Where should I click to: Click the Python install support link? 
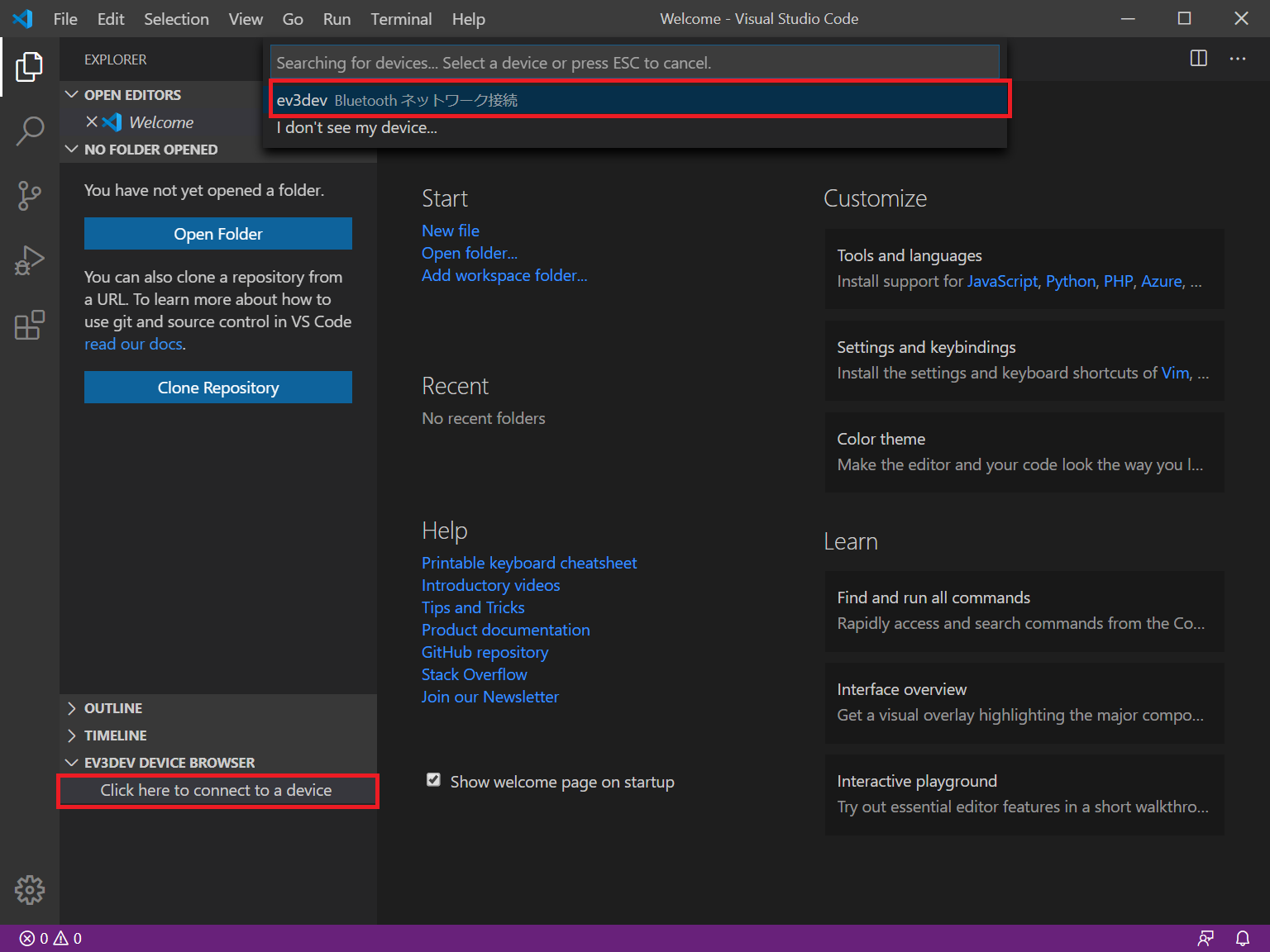pos(1071,281)
